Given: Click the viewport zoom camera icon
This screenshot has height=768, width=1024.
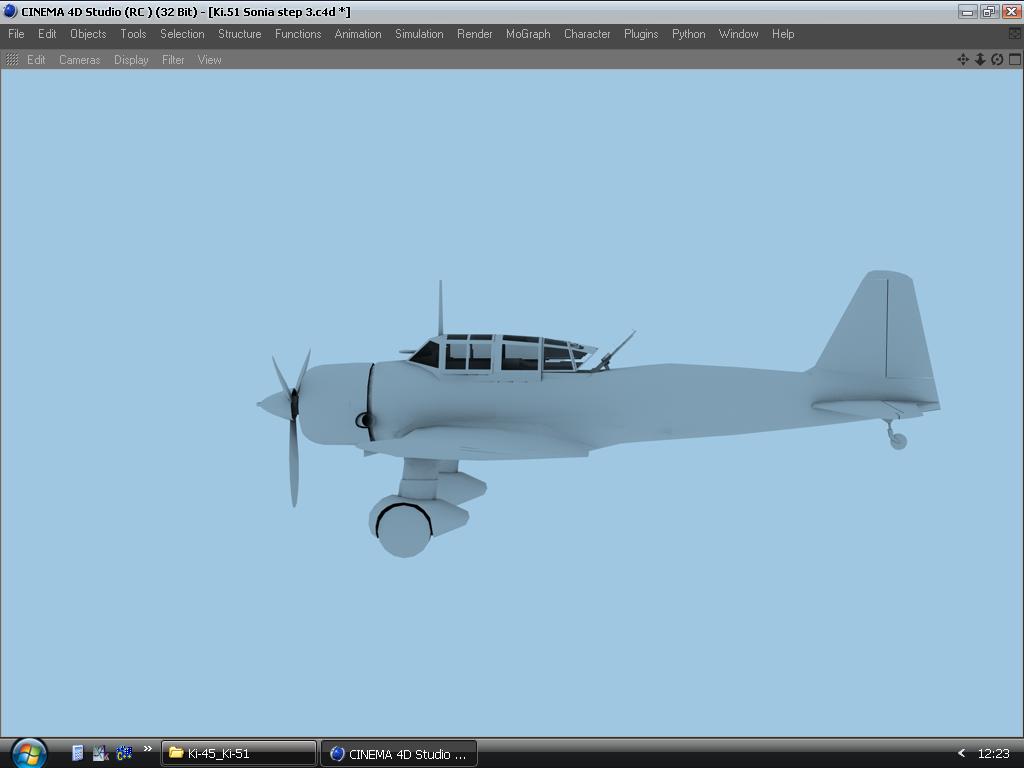Looking at the screenshot, I should (x=980, y=60).
